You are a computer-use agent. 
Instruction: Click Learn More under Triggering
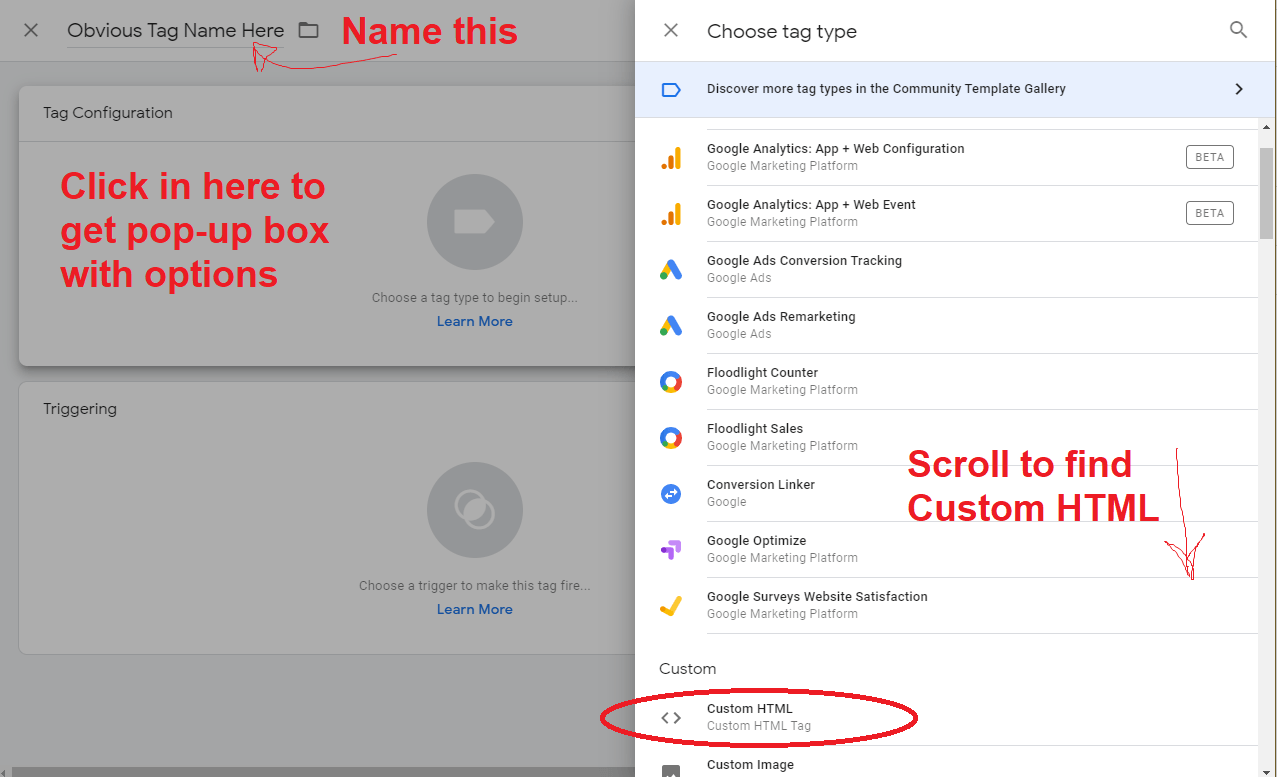pos(474,608)
